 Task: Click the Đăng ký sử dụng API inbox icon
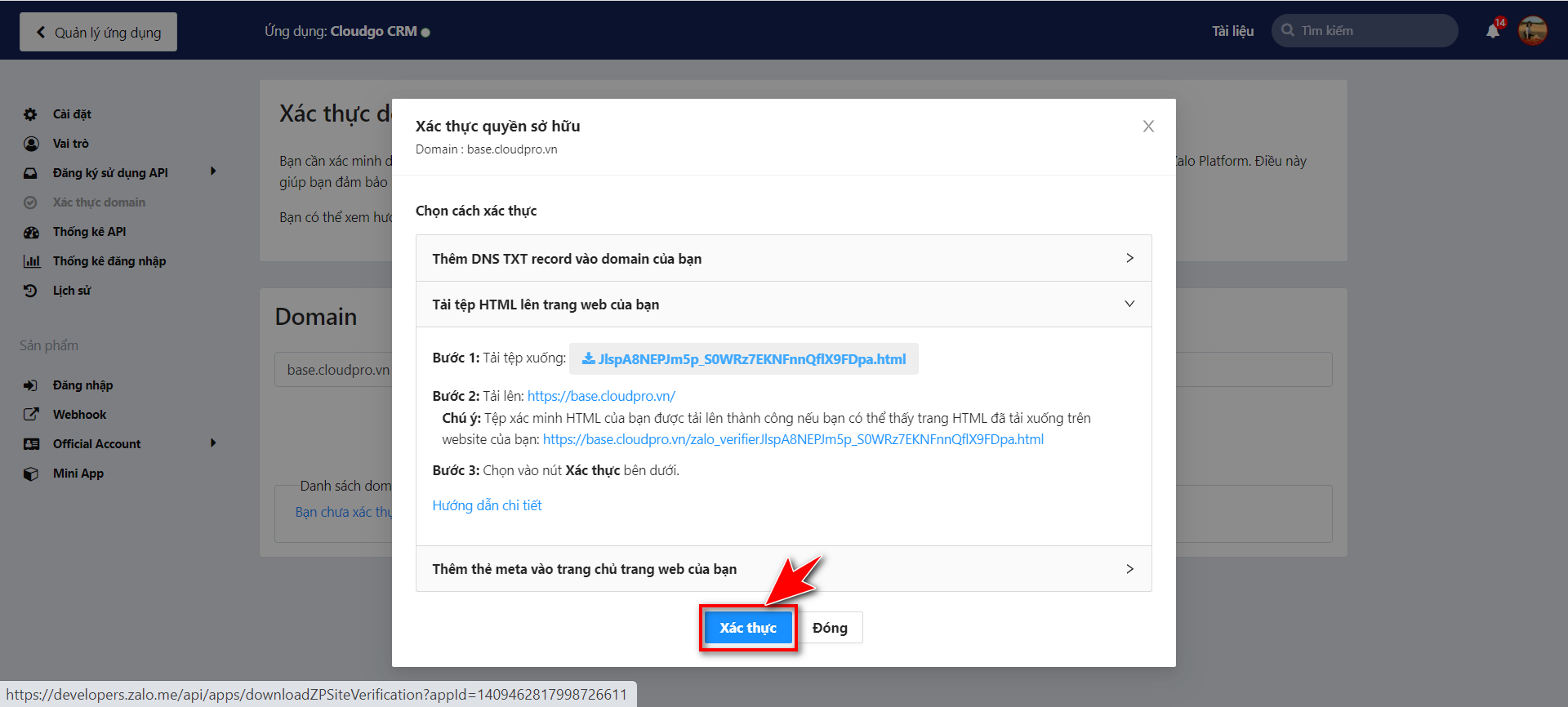[x=31, y=173]
